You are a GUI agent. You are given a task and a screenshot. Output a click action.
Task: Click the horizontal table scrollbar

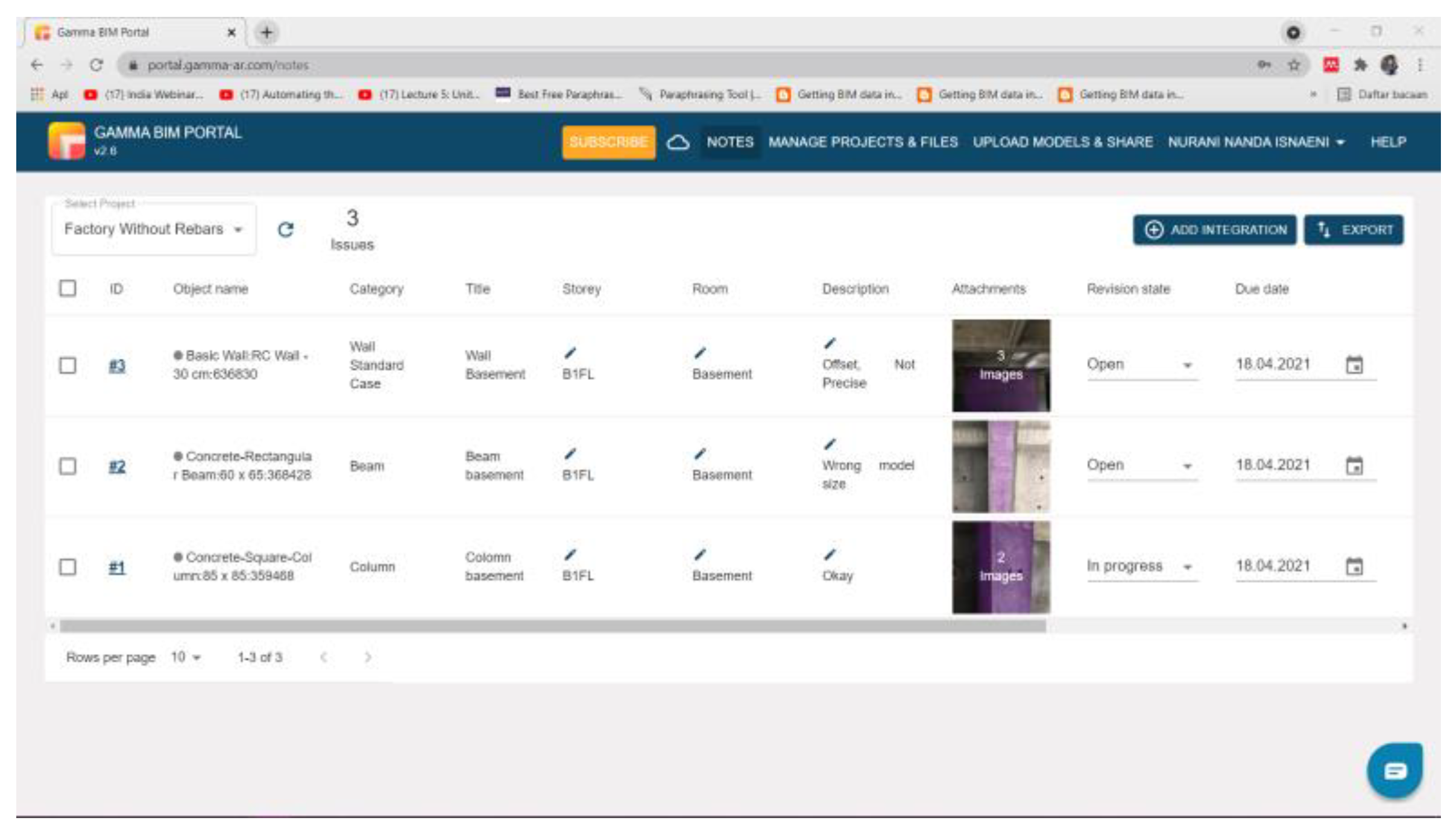pyautogui.click(x=552, y=626)
